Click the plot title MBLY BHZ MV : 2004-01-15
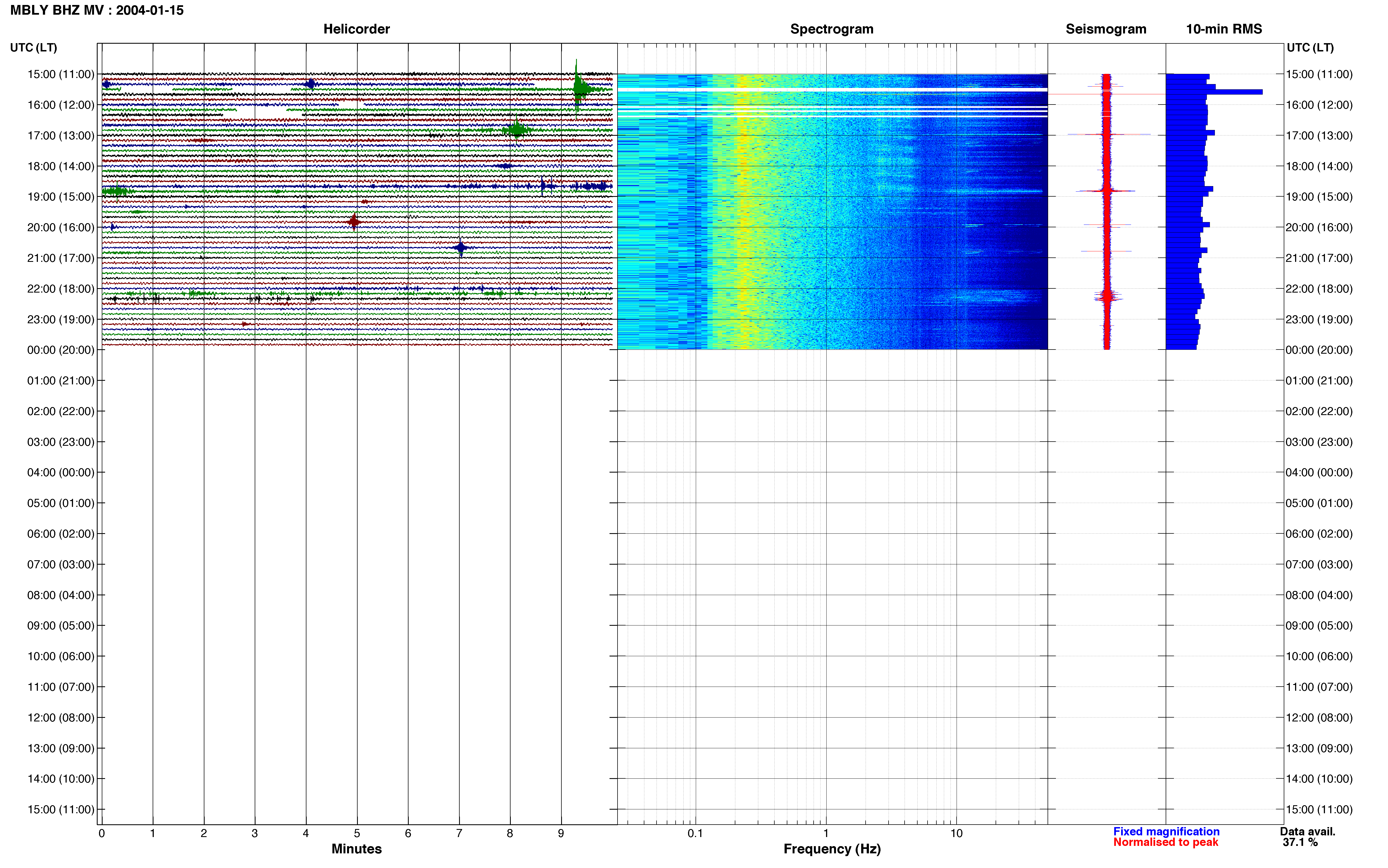The height and width of the screenshot is (868, 1388). (97, 10)
